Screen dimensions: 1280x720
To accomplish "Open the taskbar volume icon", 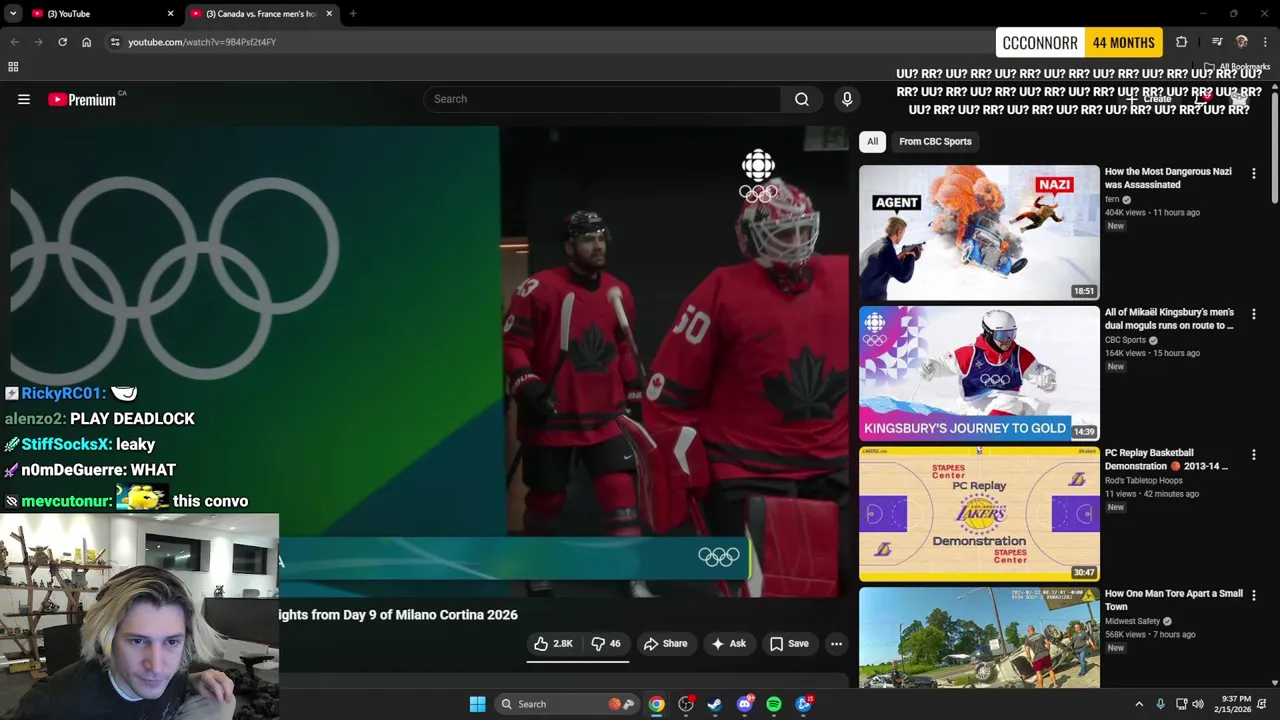I will [x=1198, y=704].
